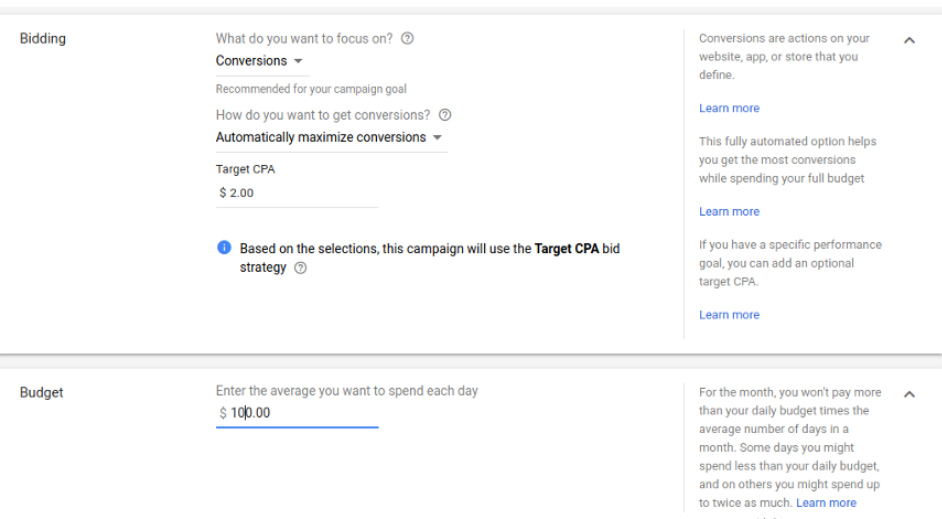The height and width of the screenshot is (519, 942).
Task: Click the daily budget amount field
Action: 296,413
